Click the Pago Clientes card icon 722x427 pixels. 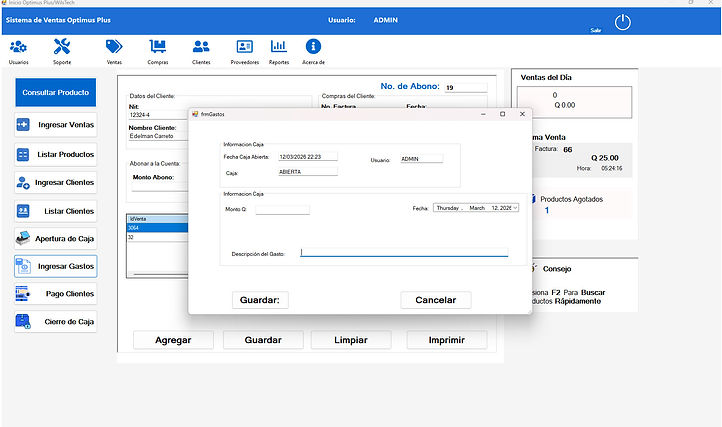pos(23,293)
